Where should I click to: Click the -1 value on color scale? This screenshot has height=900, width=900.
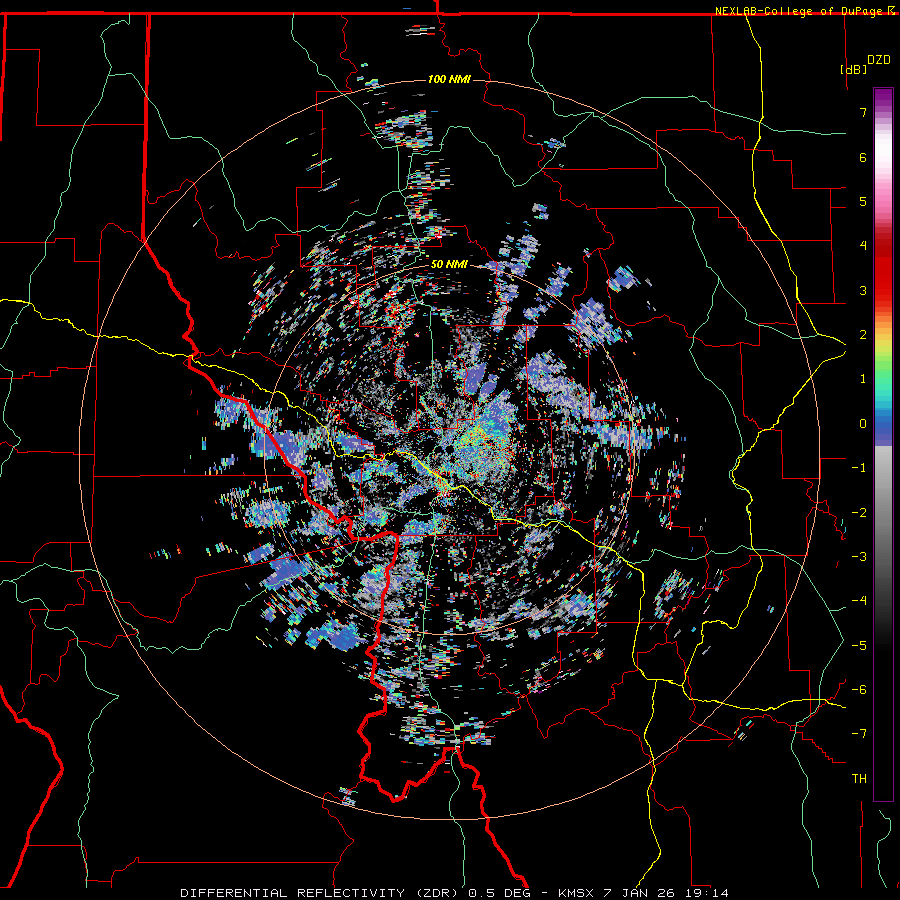coord(859,468)
